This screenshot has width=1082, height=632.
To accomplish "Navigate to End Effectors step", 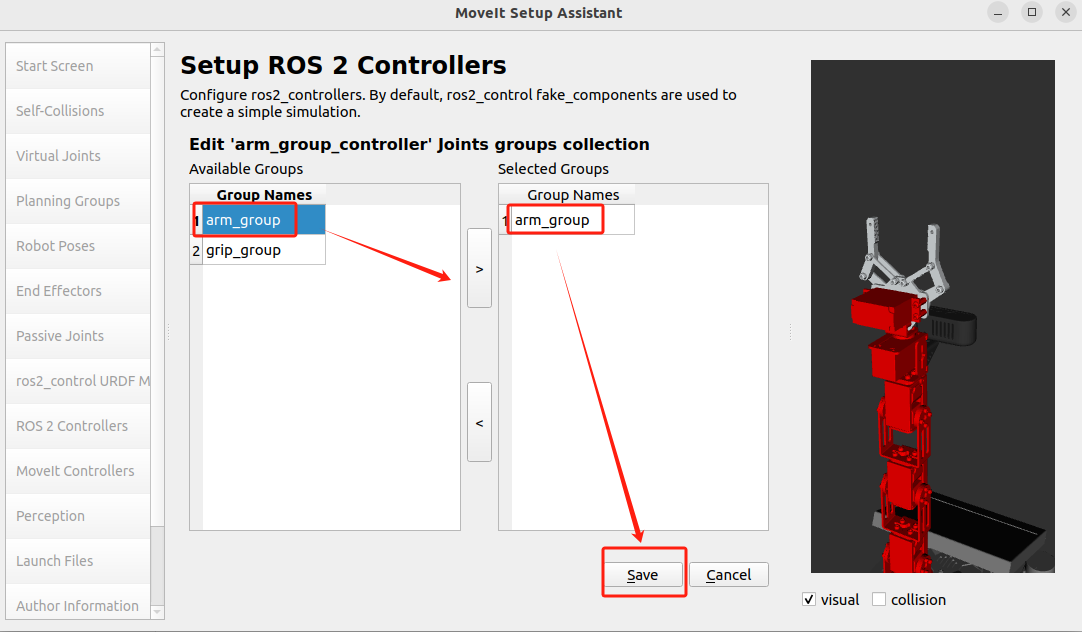I will (78, 290).
